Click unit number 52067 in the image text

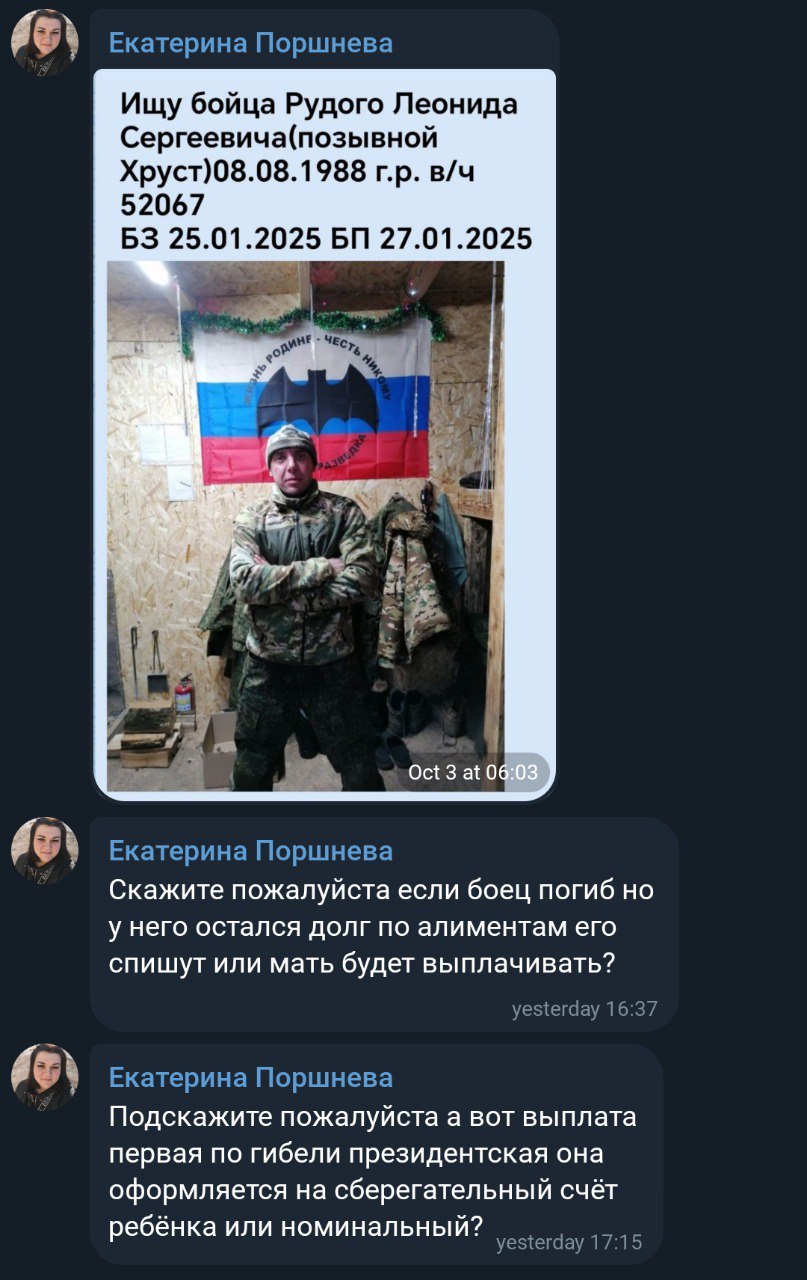(x=162, y=205)
